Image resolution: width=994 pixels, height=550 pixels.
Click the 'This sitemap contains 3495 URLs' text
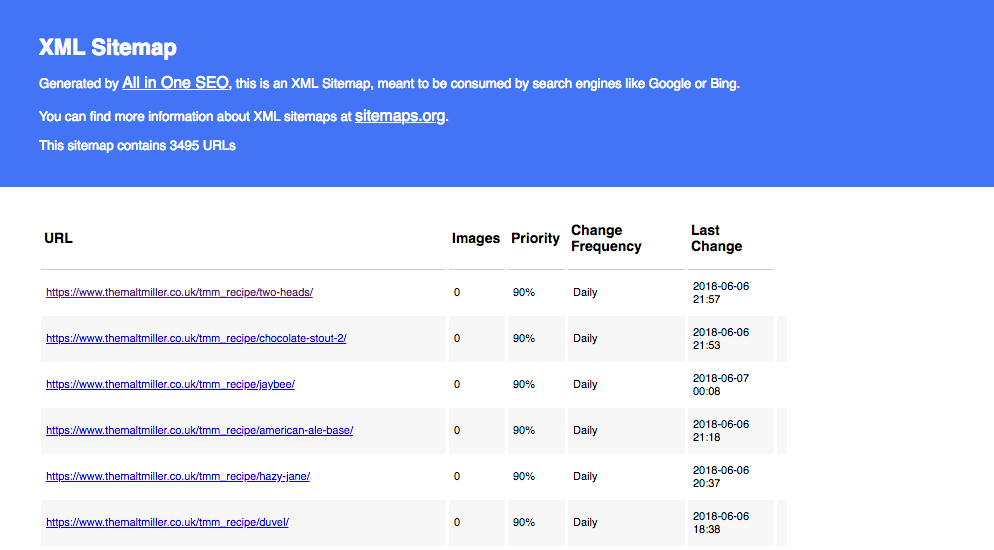pyautogui.click(x=137, y=146)
